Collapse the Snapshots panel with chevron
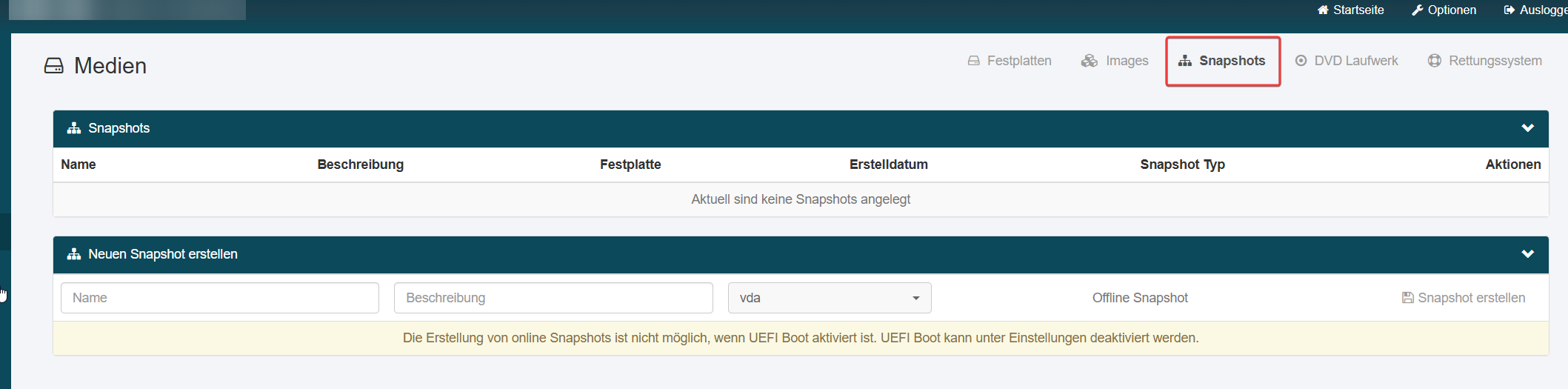This screenshot has height=389, width=1568. (x=1527, y=128)
